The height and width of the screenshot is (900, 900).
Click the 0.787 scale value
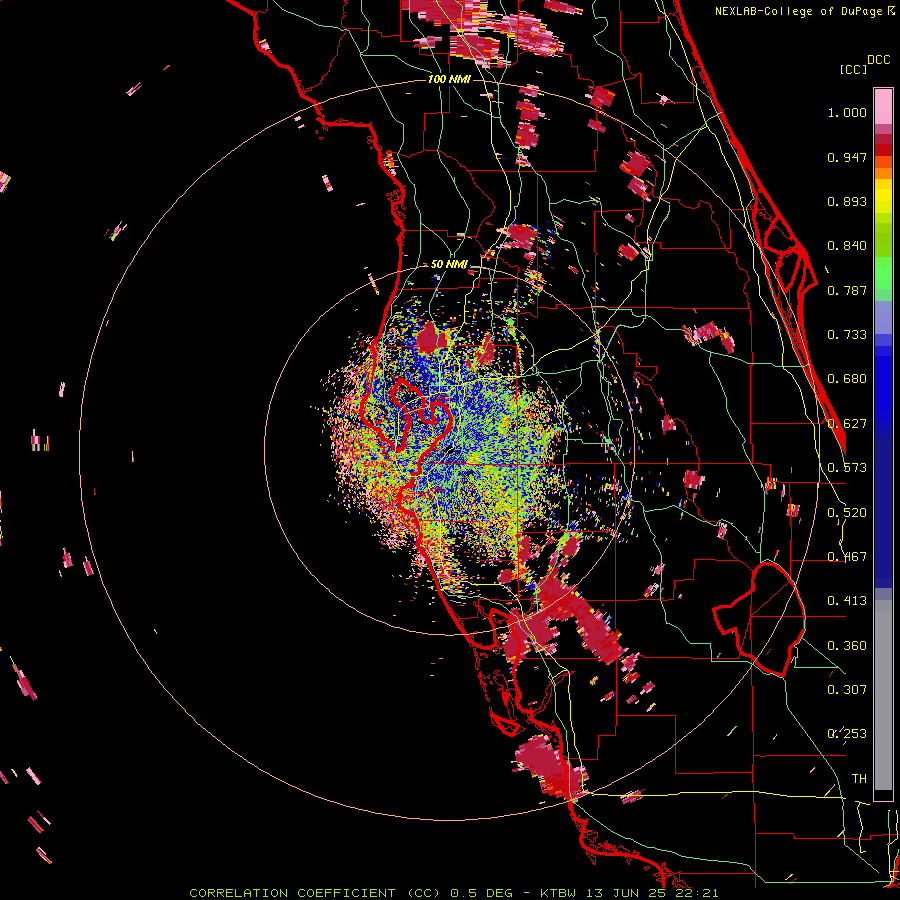847,290
